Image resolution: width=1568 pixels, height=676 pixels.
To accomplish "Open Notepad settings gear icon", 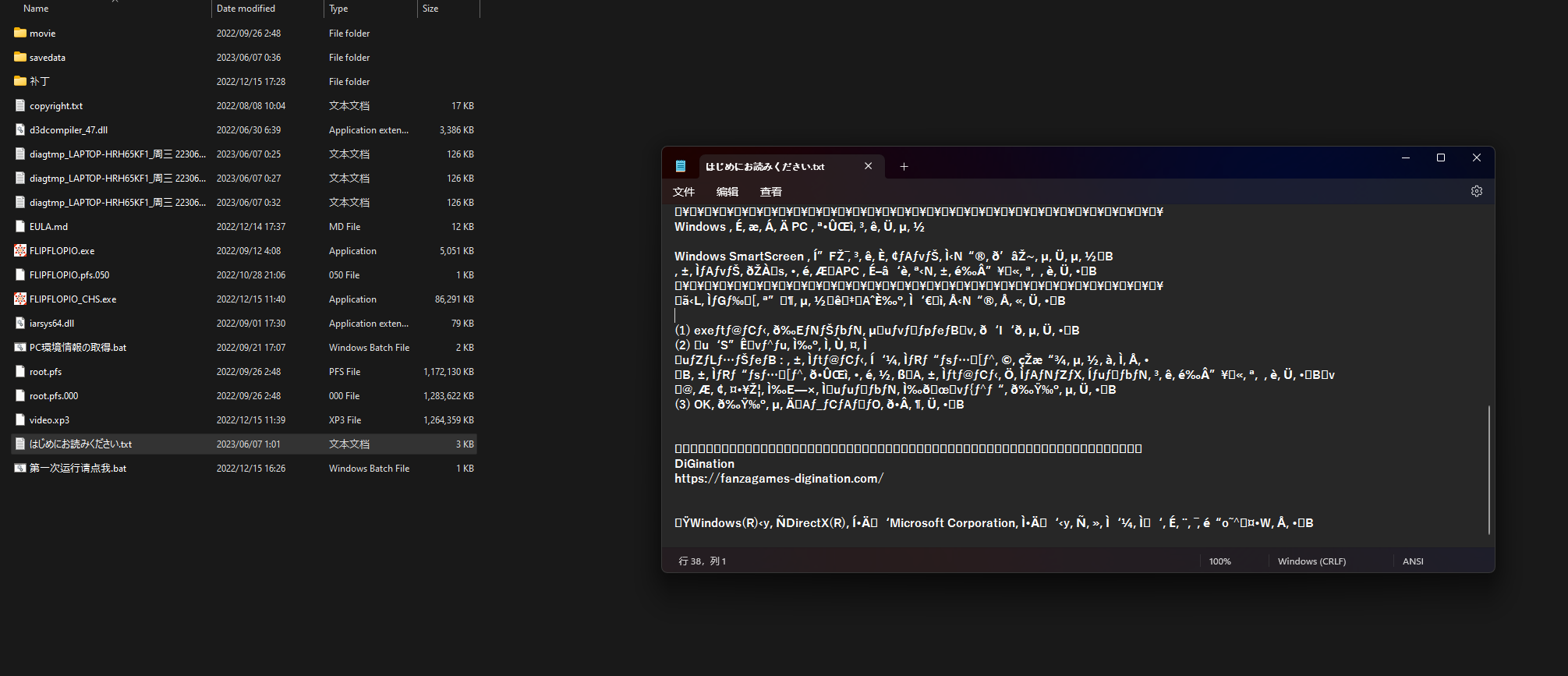I will point(1476,192).
